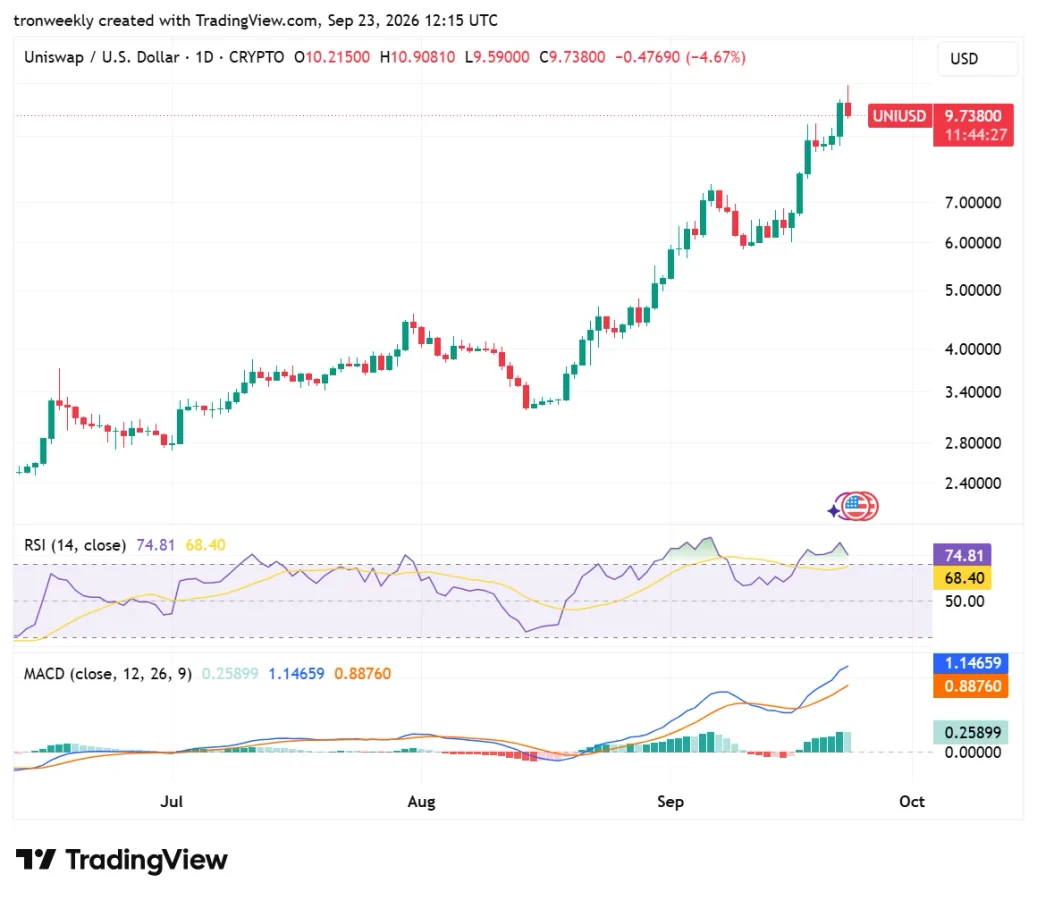
Task: Click the 6.00000 price axis label
Action: tap(972, 243)
